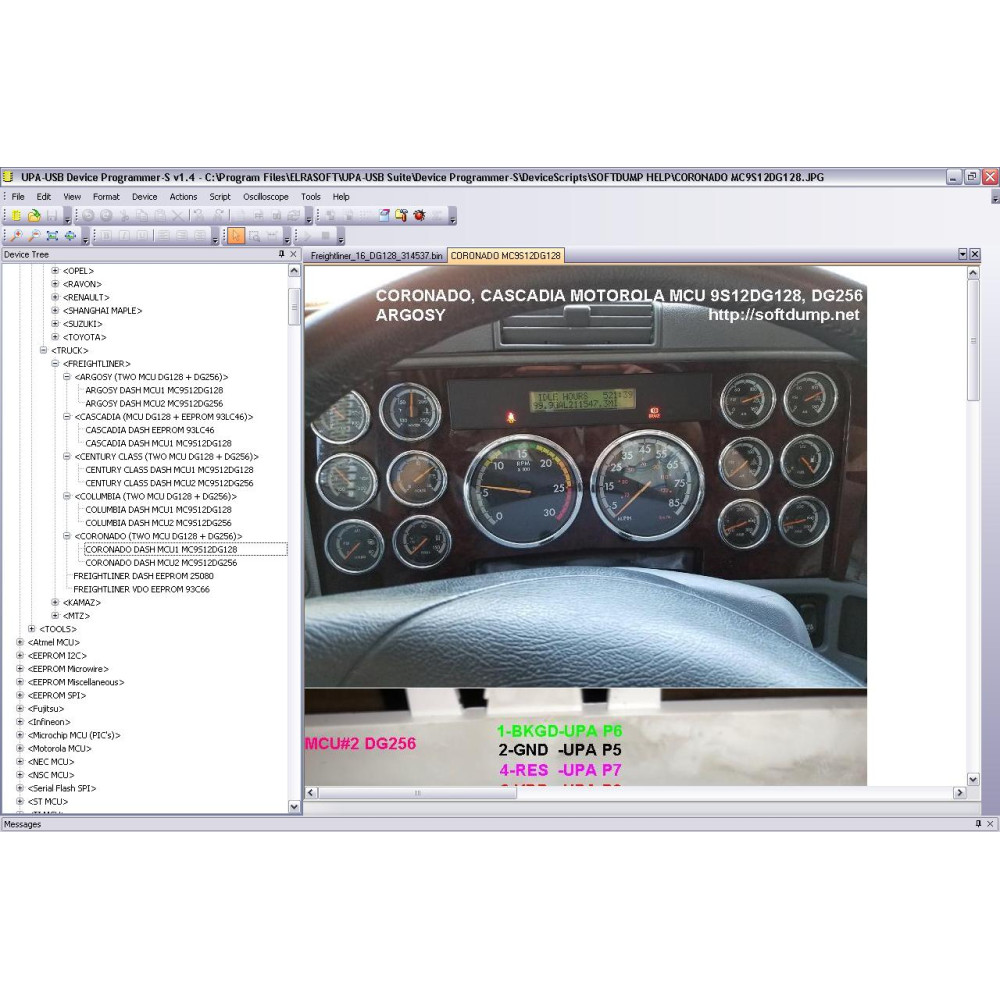Screen dimensions: 1000x1000
Task: Click the red bug debug icon
Action: pos(419,216)
